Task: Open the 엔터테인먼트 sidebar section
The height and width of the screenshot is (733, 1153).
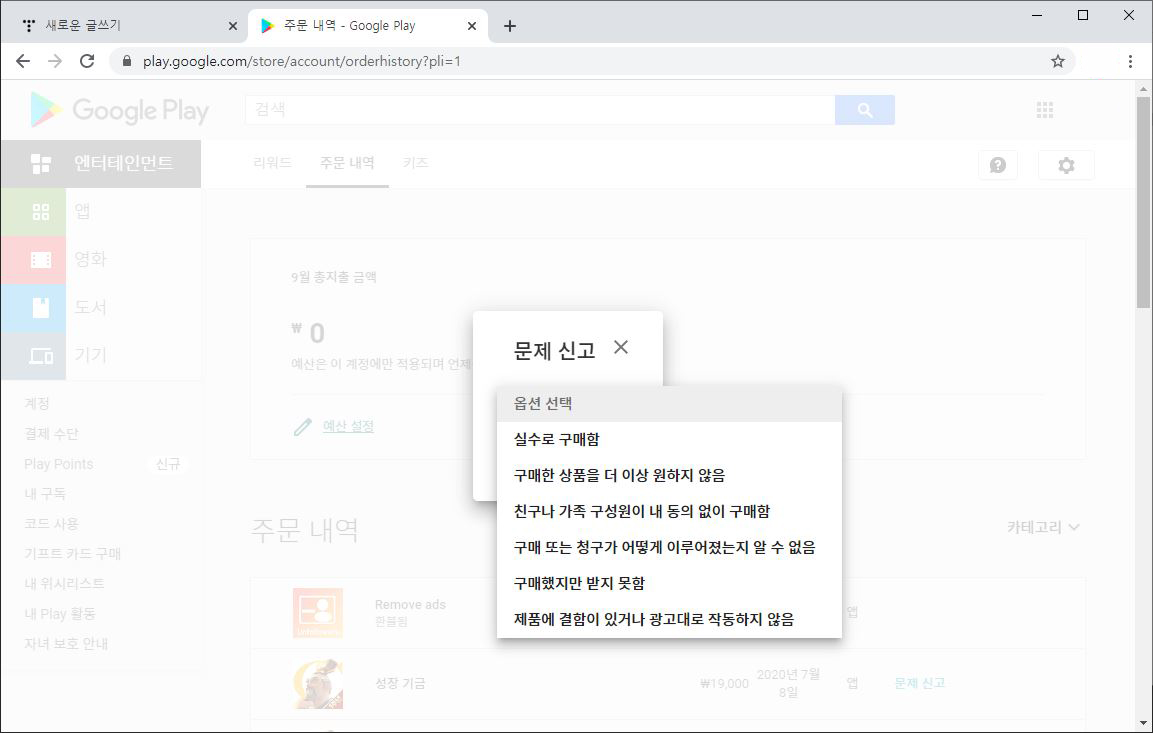Action: click(101, 163)
